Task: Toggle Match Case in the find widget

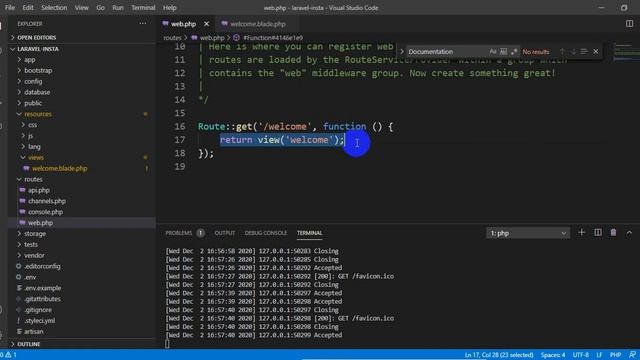Action: pyautogui.click(x=493, y=51)
